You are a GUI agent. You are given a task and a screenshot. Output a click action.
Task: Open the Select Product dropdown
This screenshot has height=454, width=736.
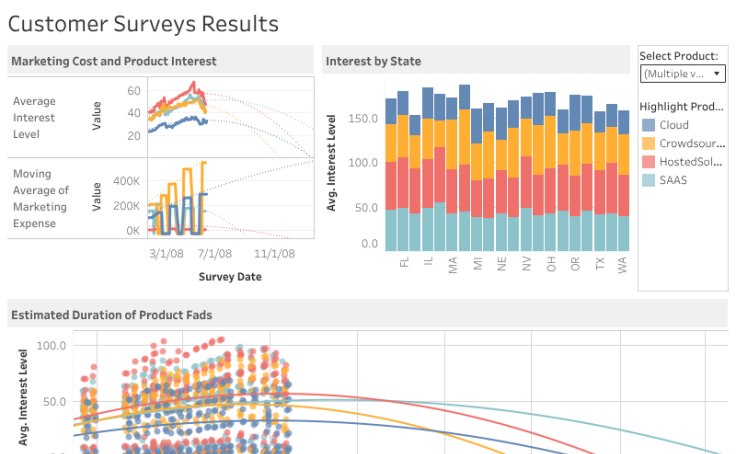677,74
